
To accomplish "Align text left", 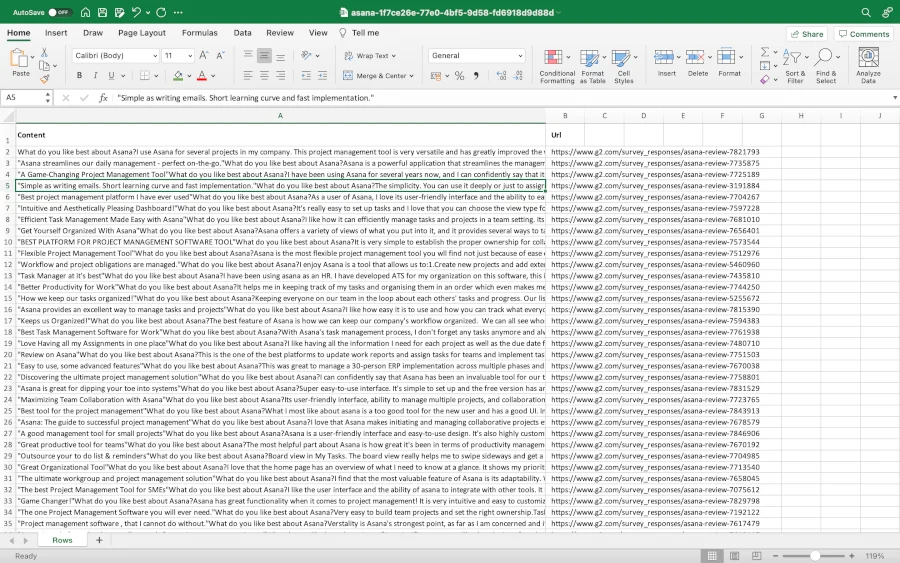I will 248,75.
